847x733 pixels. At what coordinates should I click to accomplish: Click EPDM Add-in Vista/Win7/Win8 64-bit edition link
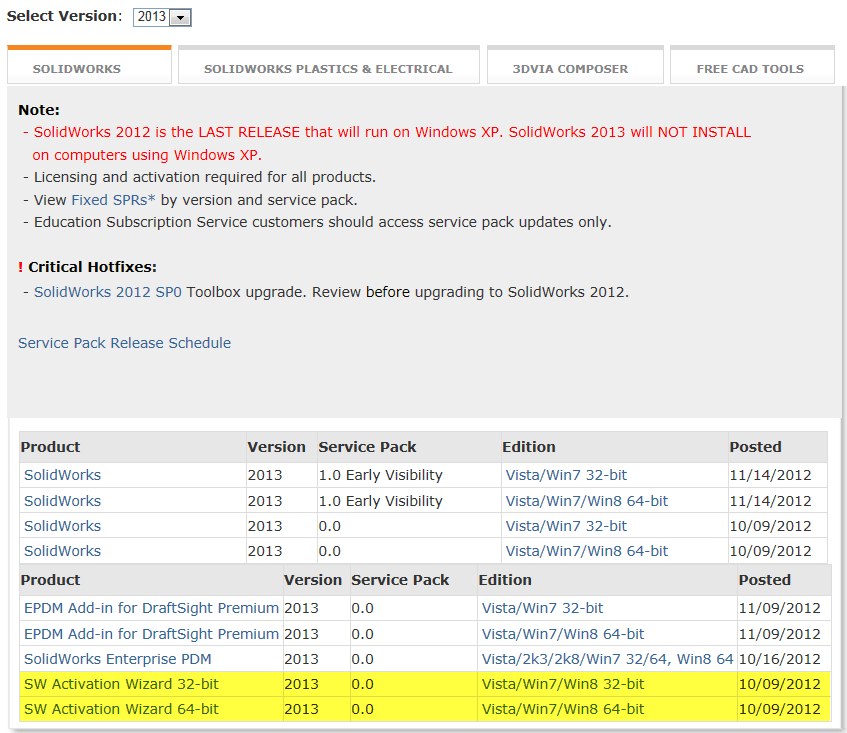(563, 634)
